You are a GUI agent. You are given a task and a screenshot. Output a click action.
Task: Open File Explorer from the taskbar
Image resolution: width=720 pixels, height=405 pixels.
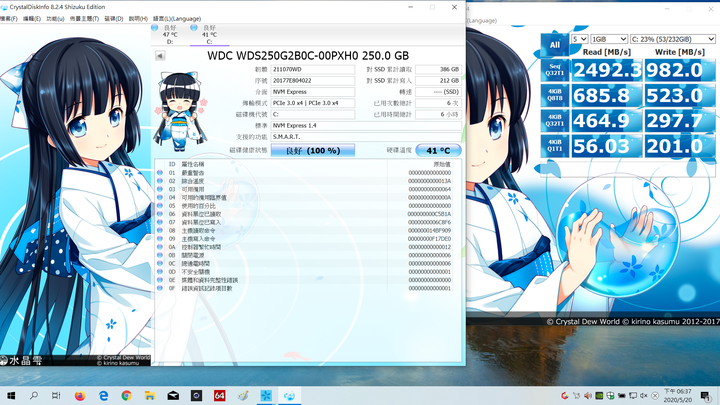point(150,395)
